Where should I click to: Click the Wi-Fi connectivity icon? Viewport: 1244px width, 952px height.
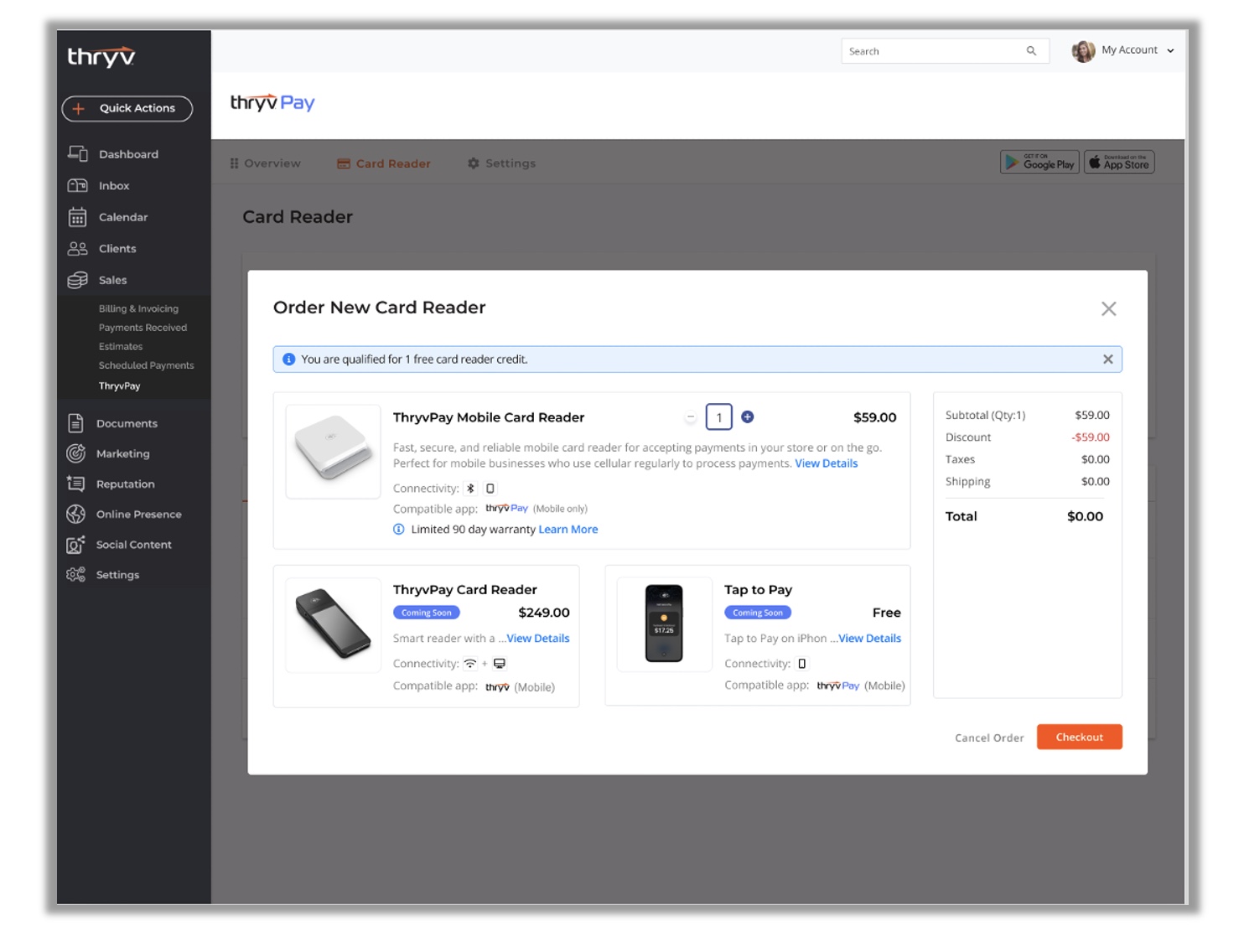470,664
